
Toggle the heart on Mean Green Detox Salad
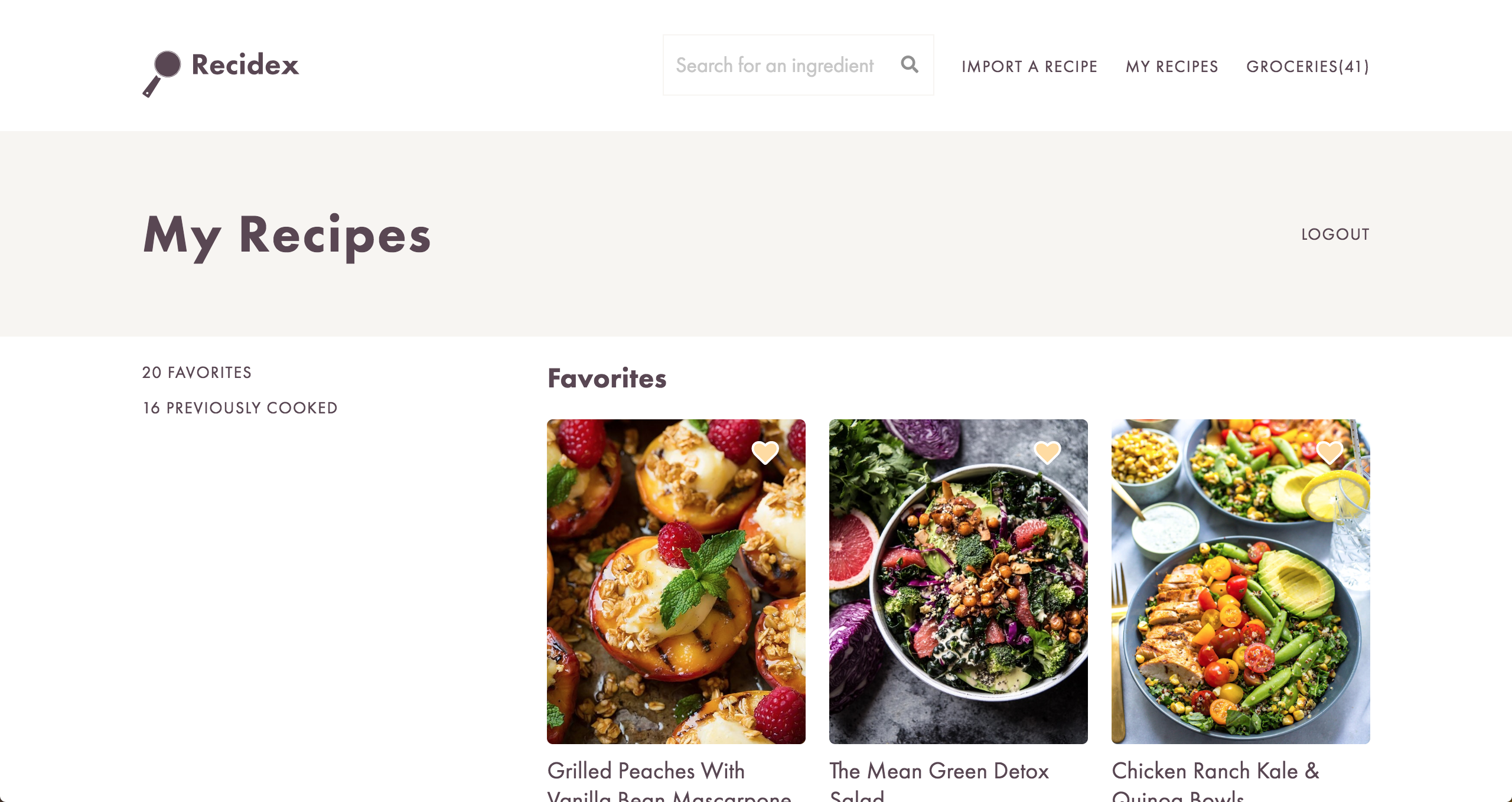1047,452
